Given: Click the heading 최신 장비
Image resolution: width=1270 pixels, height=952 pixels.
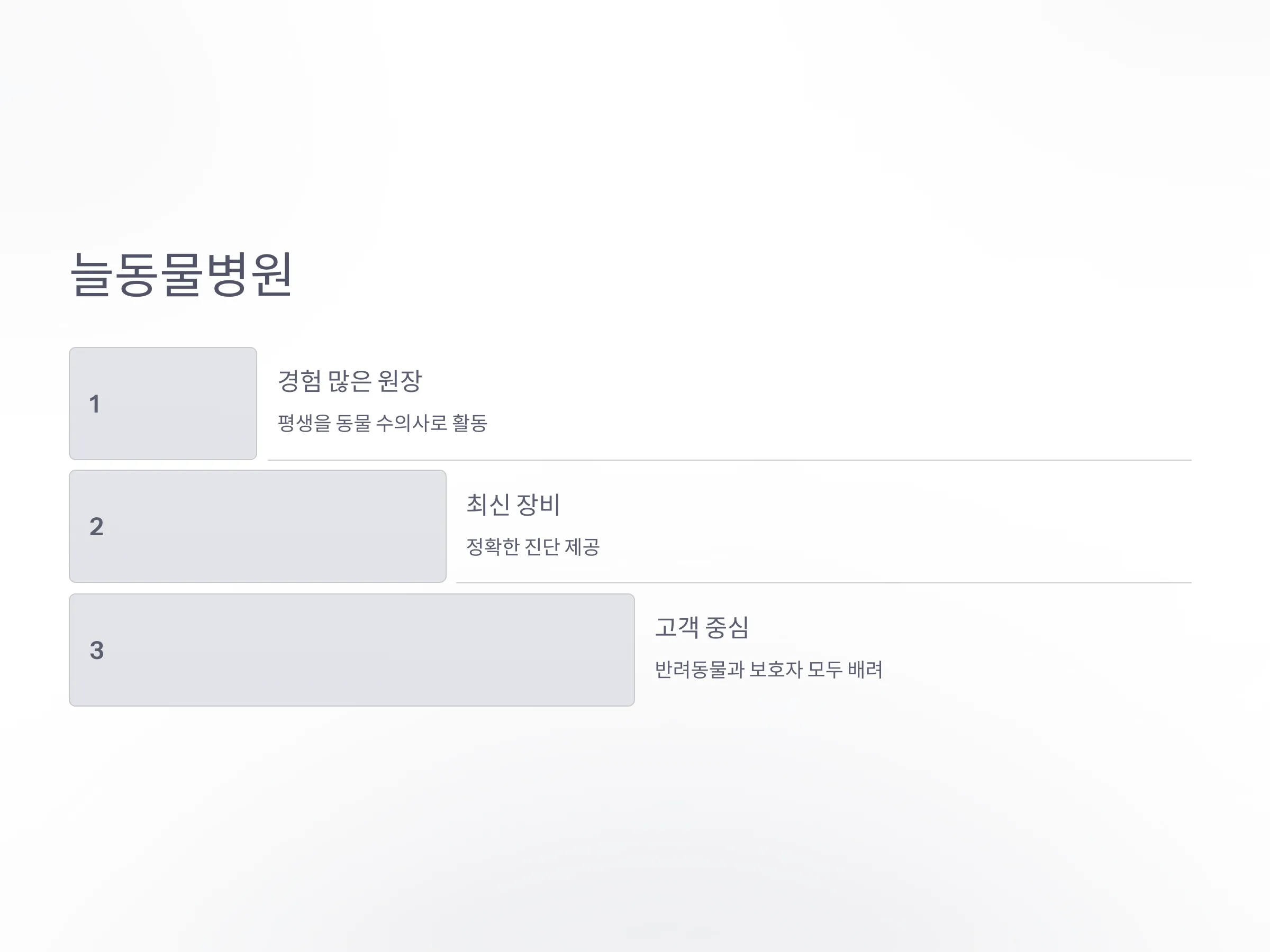Looking at the screenshot, I should click(513, 505).
